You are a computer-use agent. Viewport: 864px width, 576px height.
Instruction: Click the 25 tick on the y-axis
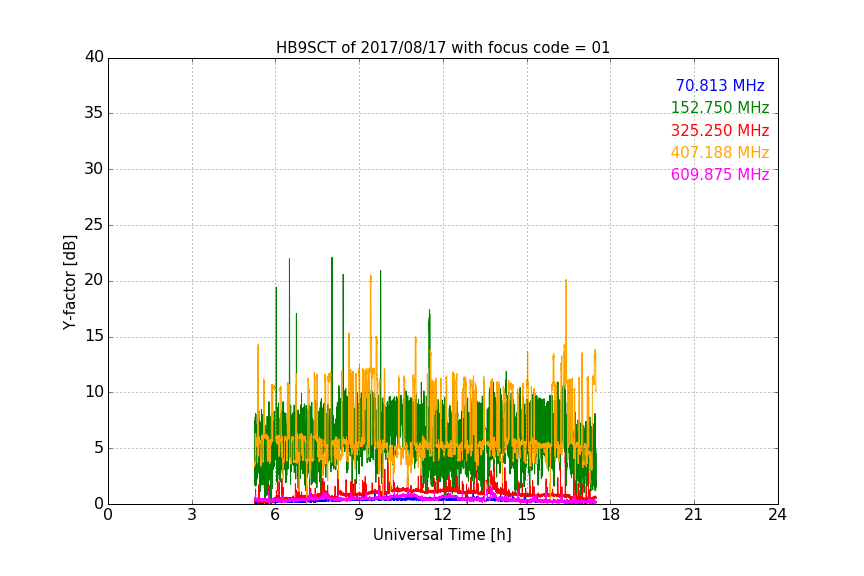coord(94,225)
